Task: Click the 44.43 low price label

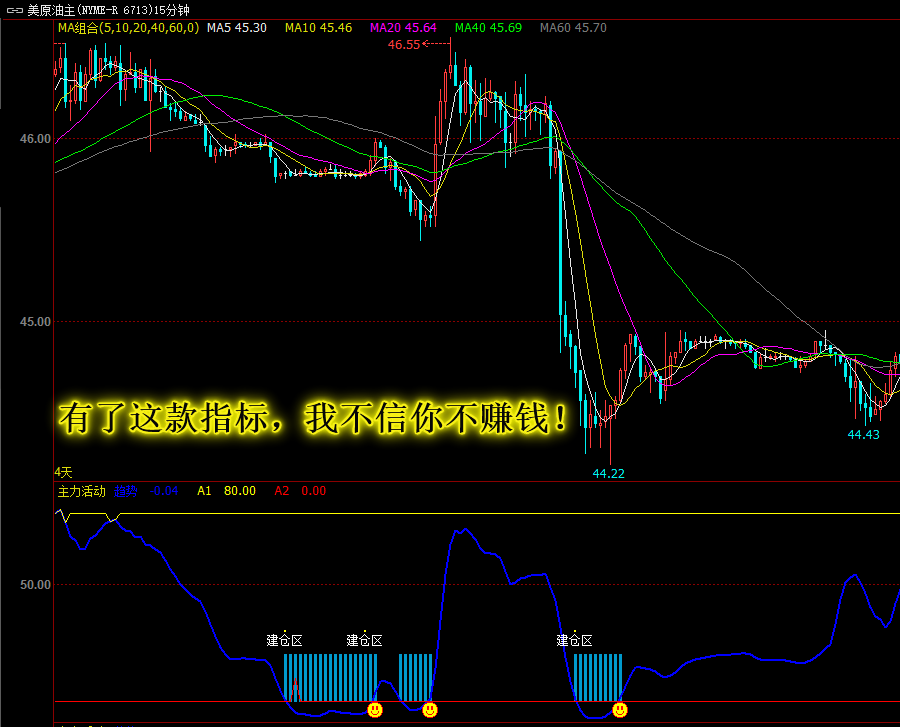Action: pos(863,434)
